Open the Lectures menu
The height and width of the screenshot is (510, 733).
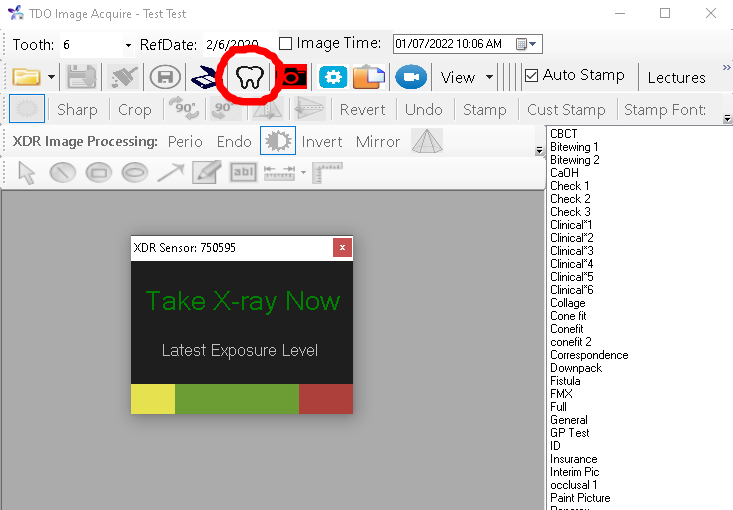[676, 77]
